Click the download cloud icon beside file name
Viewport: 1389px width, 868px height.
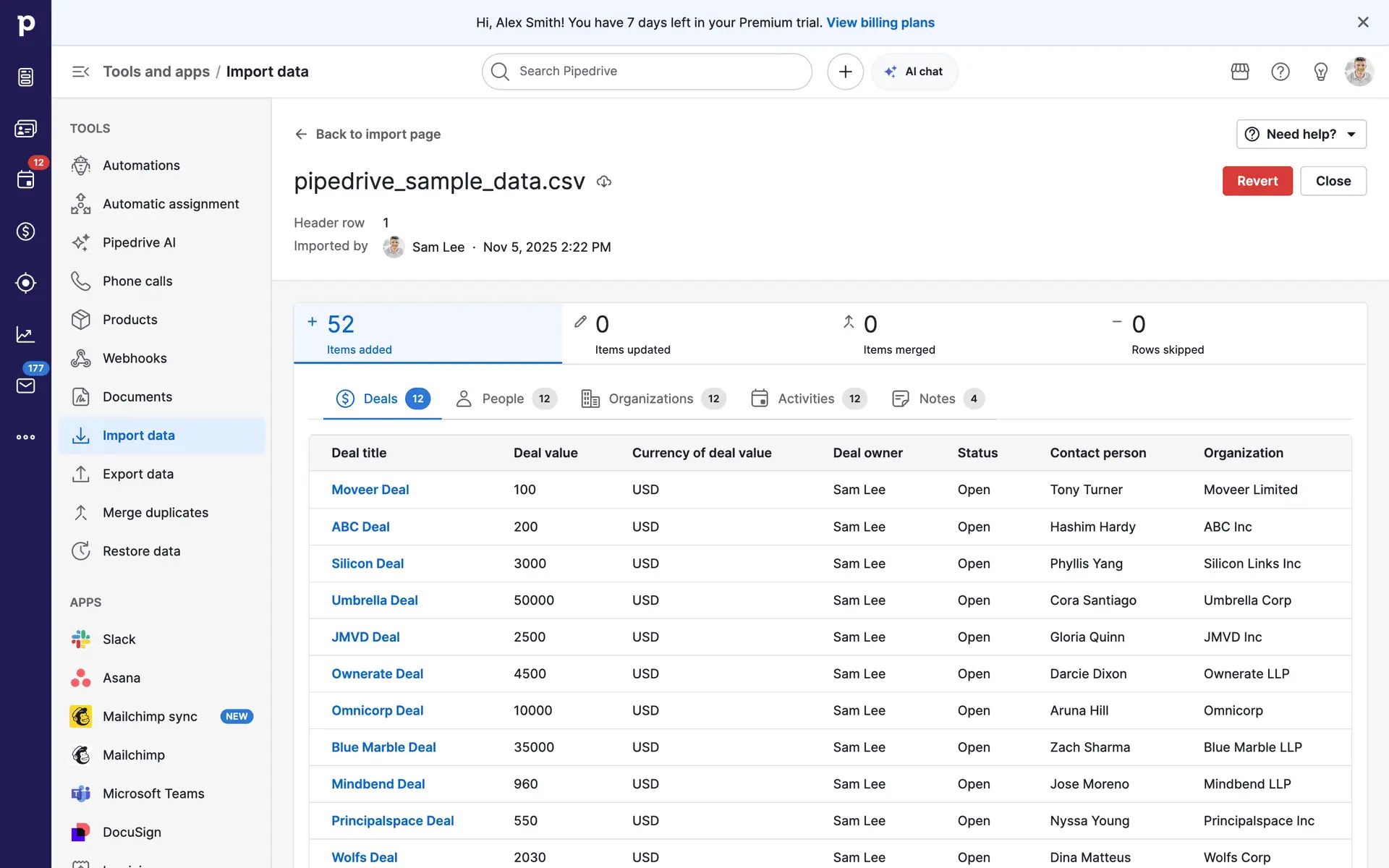604,182
